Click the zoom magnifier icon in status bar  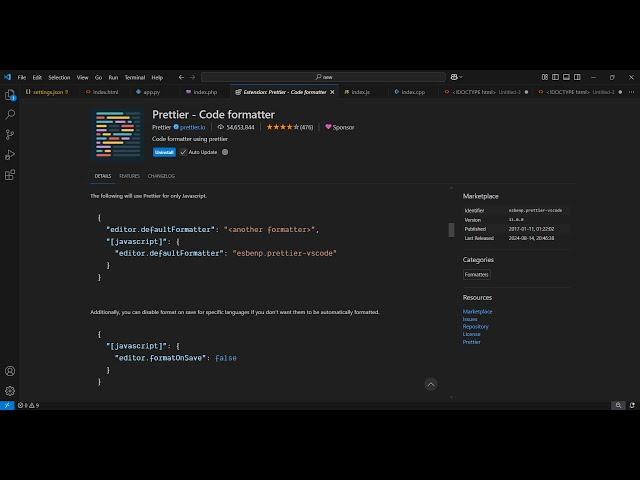coord(618,405)
